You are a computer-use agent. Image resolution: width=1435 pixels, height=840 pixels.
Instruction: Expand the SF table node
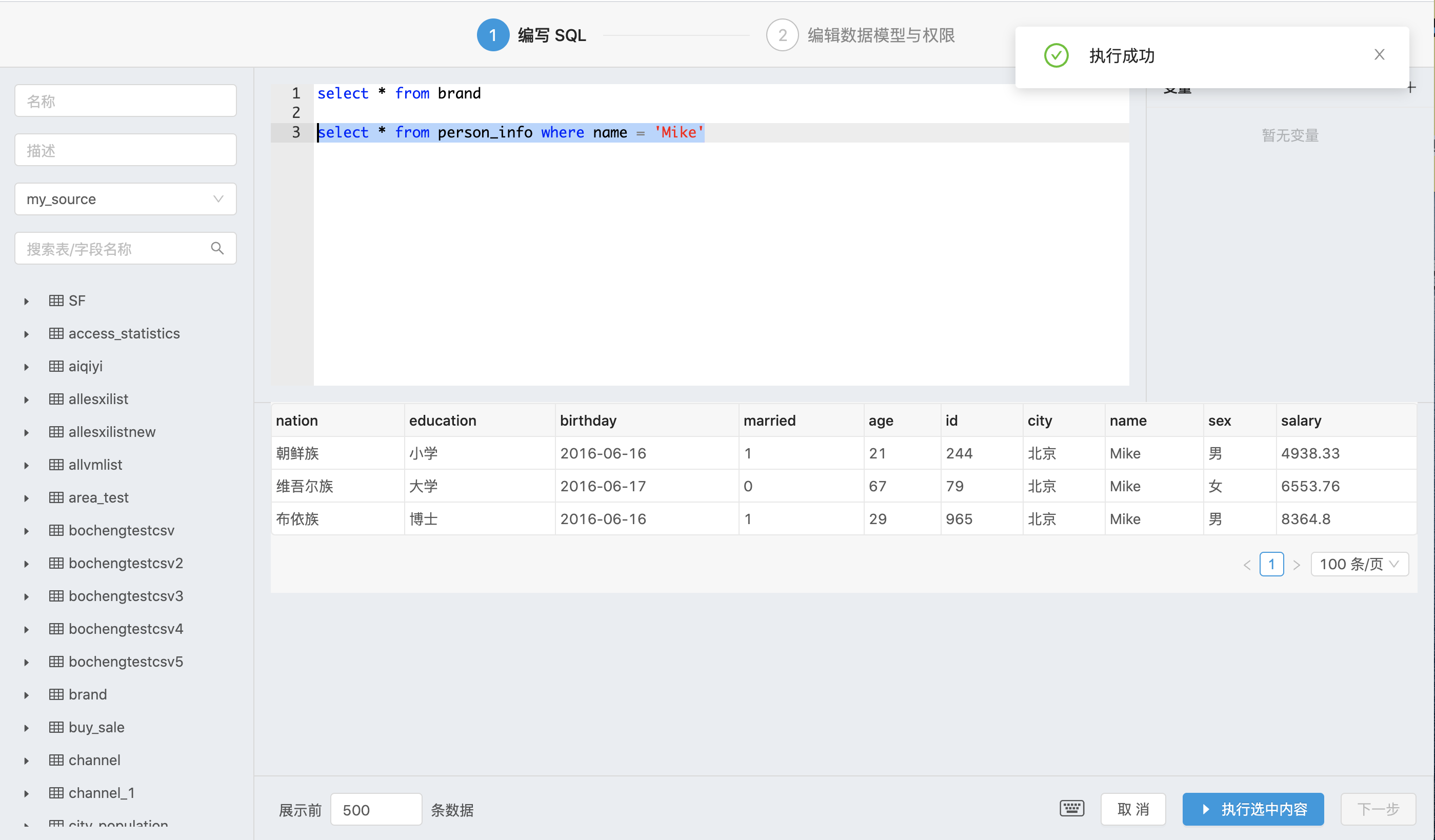tap(26, 301)
